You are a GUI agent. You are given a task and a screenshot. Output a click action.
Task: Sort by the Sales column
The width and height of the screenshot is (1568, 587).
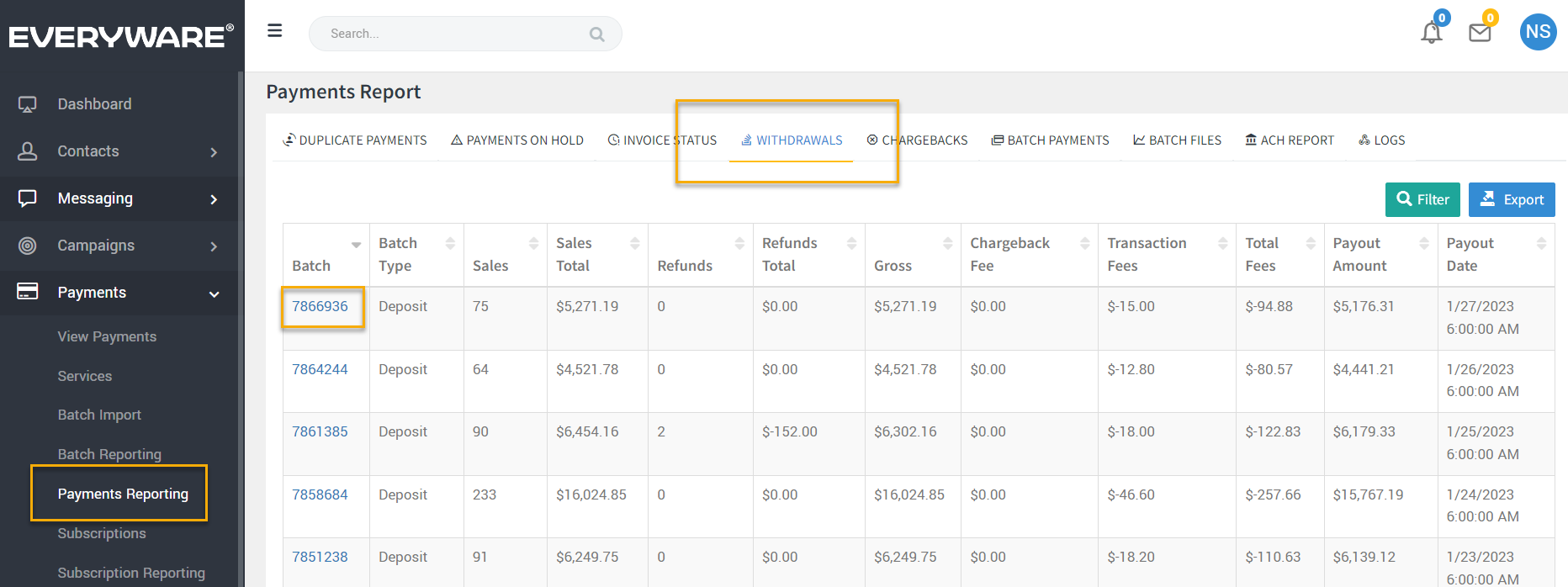pyautogui.click(x=533, y=243)
